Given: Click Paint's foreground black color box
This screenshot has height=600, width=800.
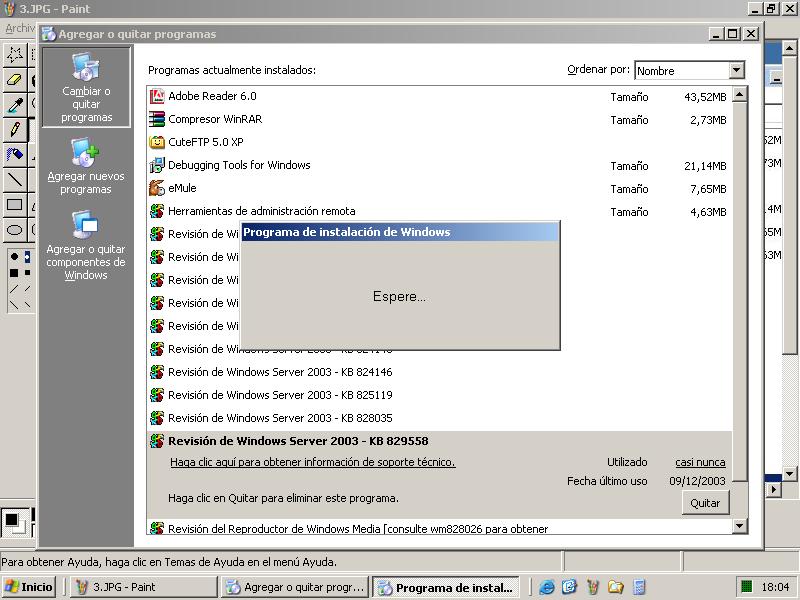Looking at the screenshot, I should 11,519.
